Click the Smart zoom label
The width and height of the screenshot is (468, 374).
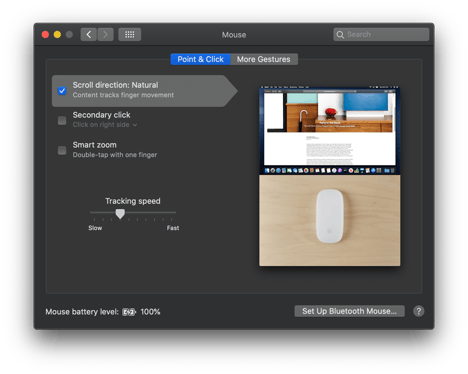tap(95, 145)
